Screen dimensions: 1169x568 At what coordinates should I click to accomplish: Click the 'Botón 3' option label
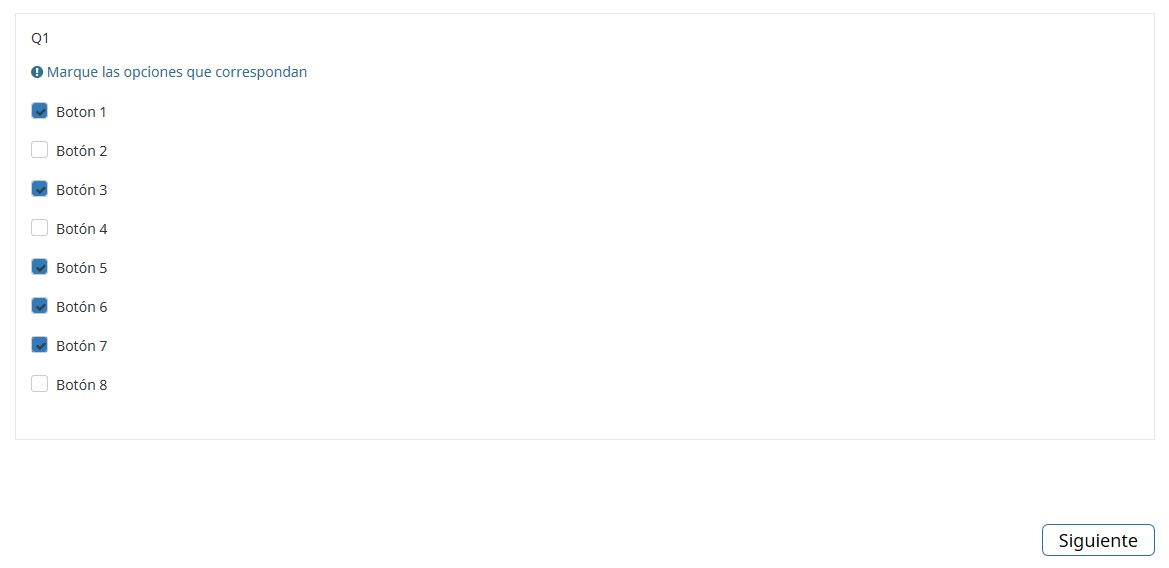(x=81, y=190)
